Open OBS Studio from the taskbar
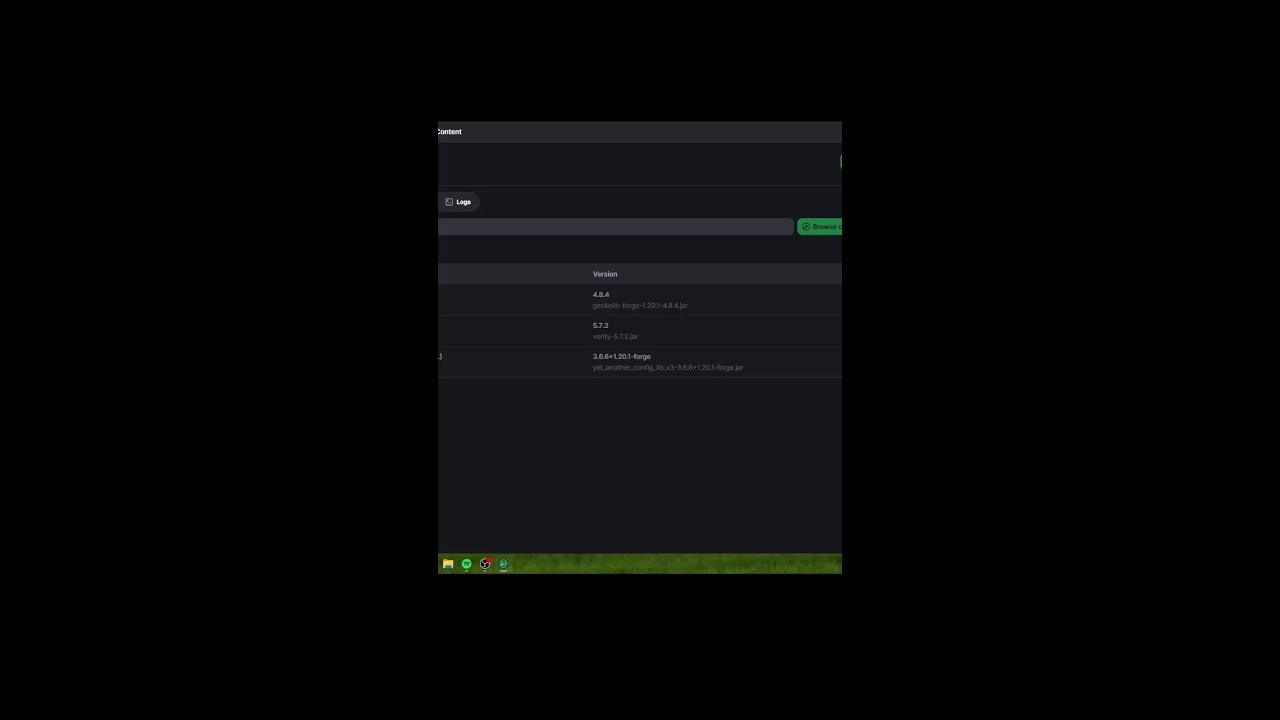The height and width of the screenshot is (720, 1280). 485,564
